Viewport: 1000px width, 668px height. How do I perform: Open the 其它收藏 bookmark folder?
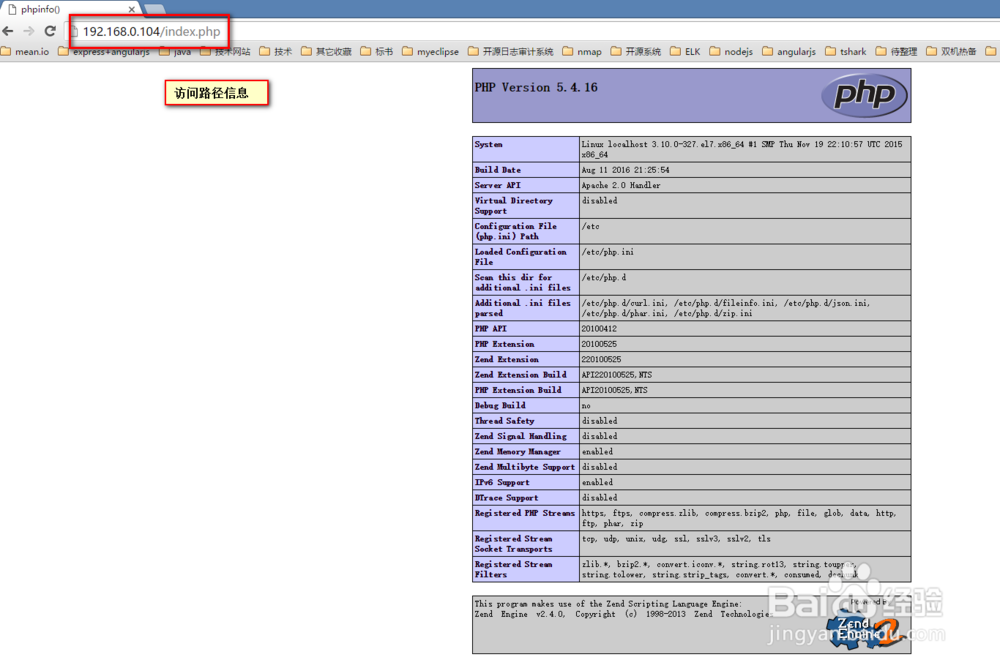(x=327, y=52)
